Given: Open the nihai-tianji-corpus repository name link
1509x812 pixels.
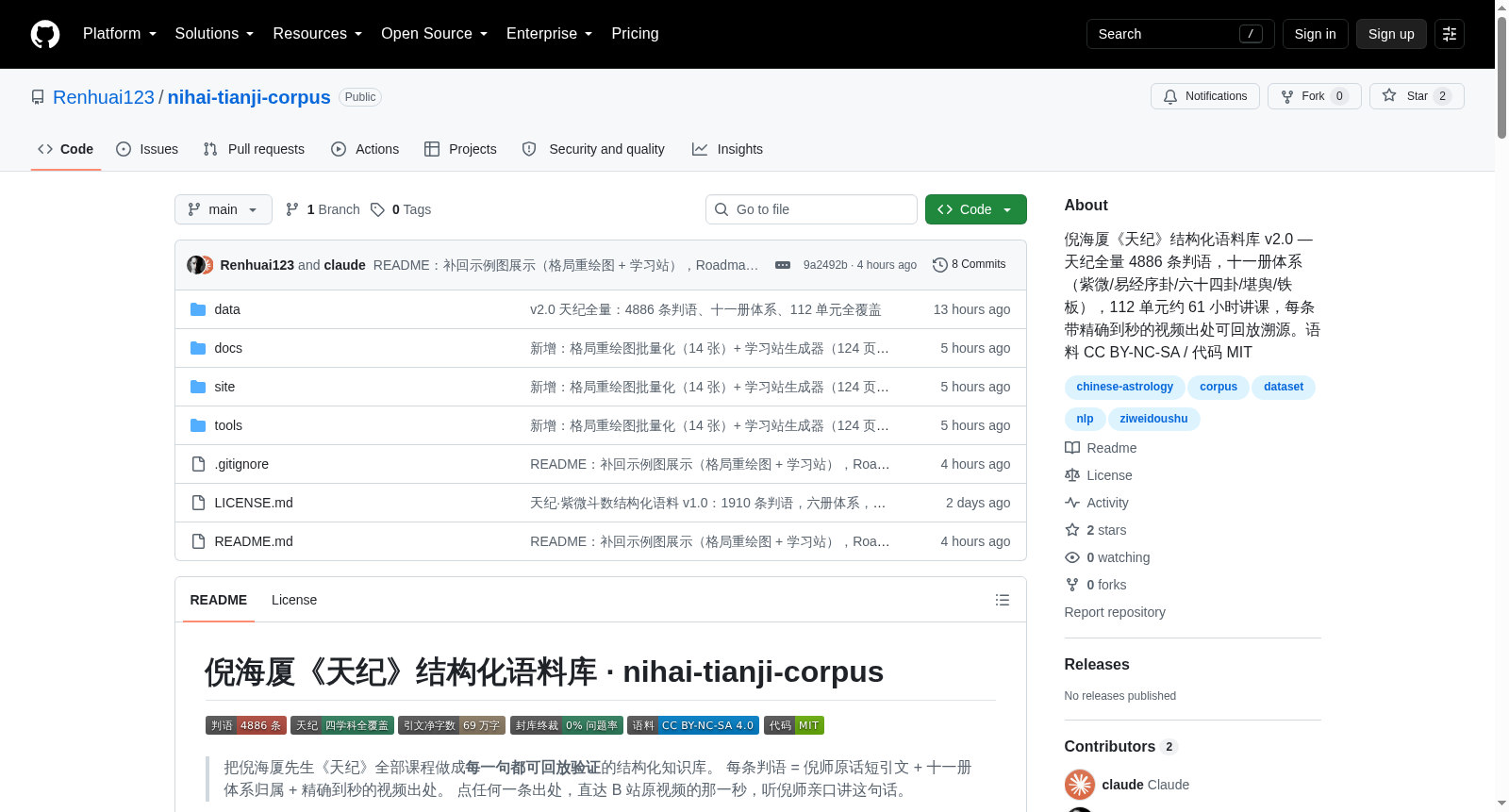Looking at the screenshot, I should pos(249,97).
